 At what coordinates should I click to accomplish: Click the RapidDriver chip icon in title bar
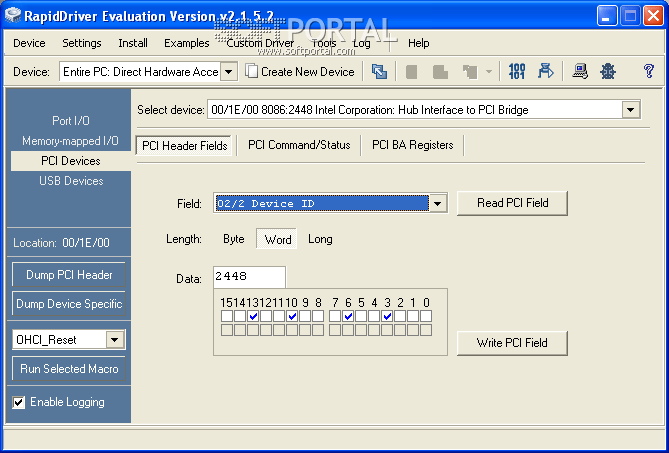pyautogui.click(x=13, y=16)
